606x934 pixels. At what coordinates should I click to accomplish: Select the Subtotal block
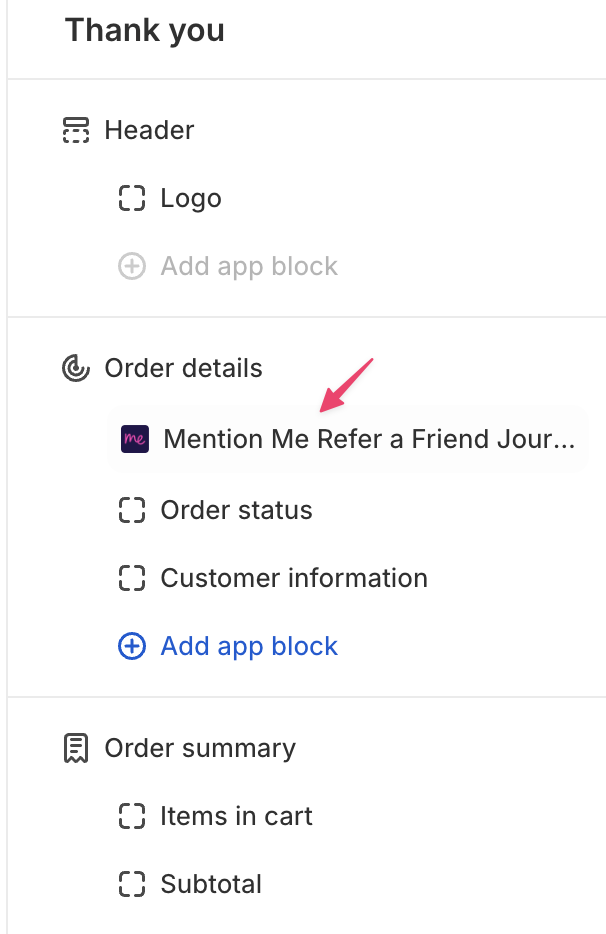210,884
